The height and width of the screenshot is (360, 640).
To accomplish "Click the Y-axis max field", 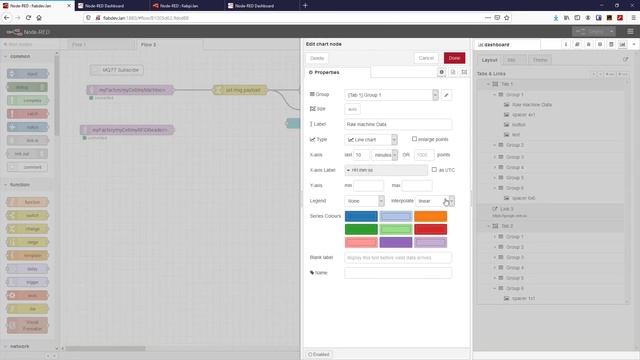I will click(x=417, y=185).
